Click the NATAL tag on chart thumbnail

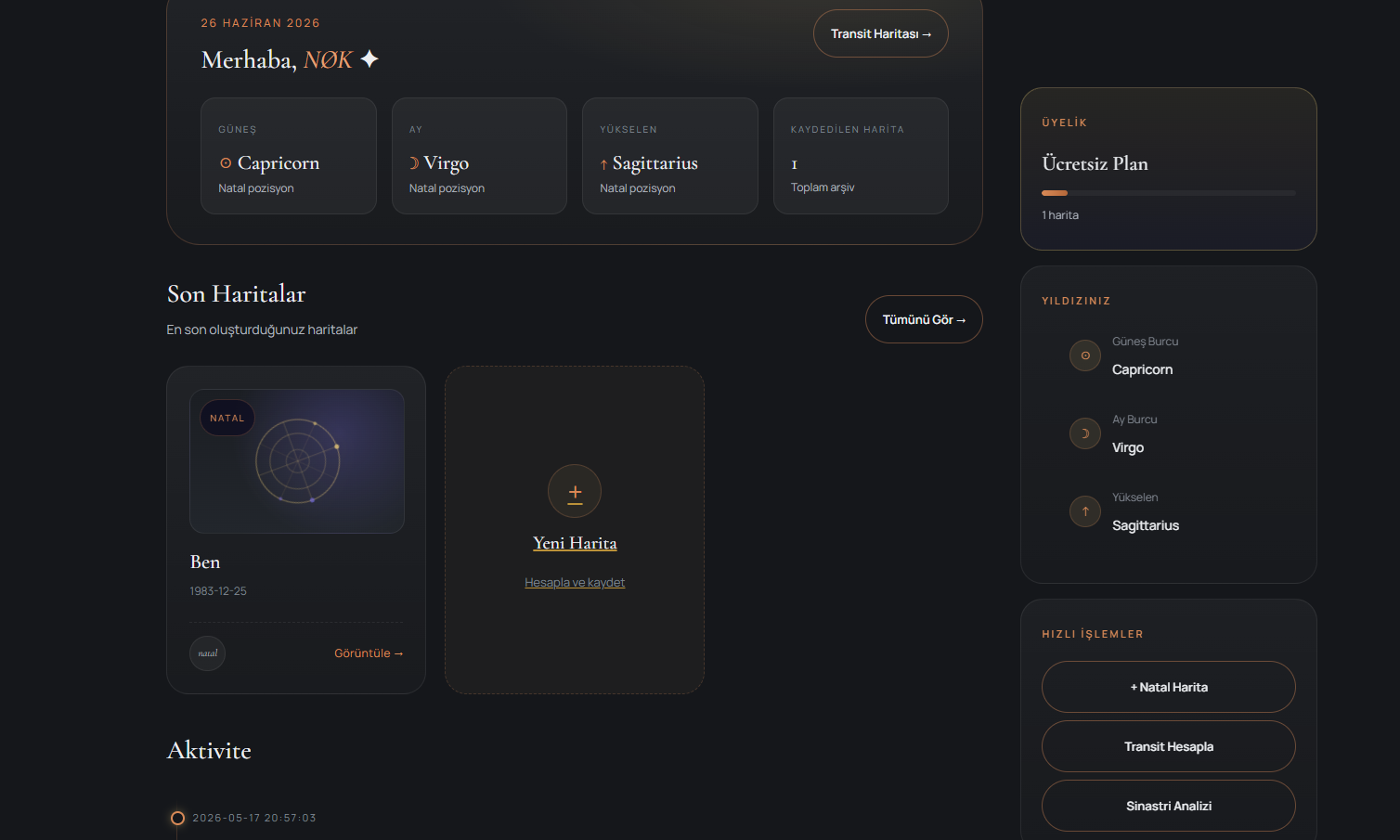coord(227,419)
